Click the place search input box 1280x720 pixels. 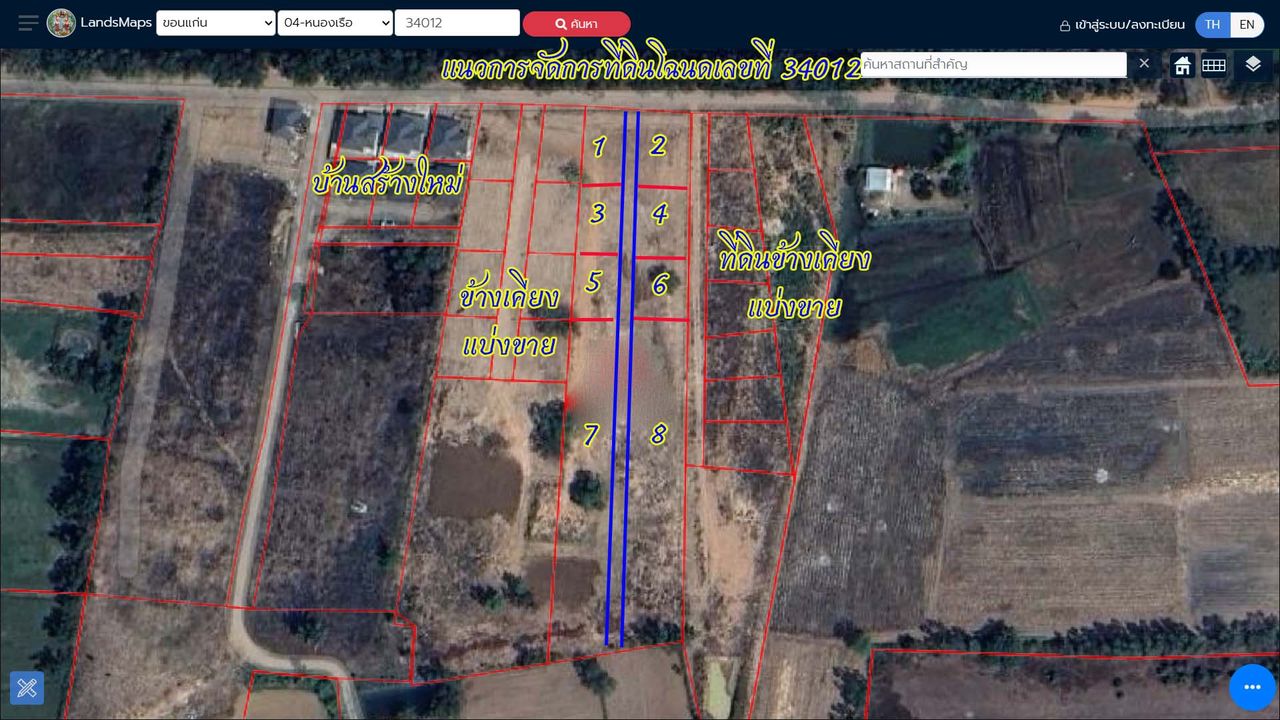[x=992, y=64]
